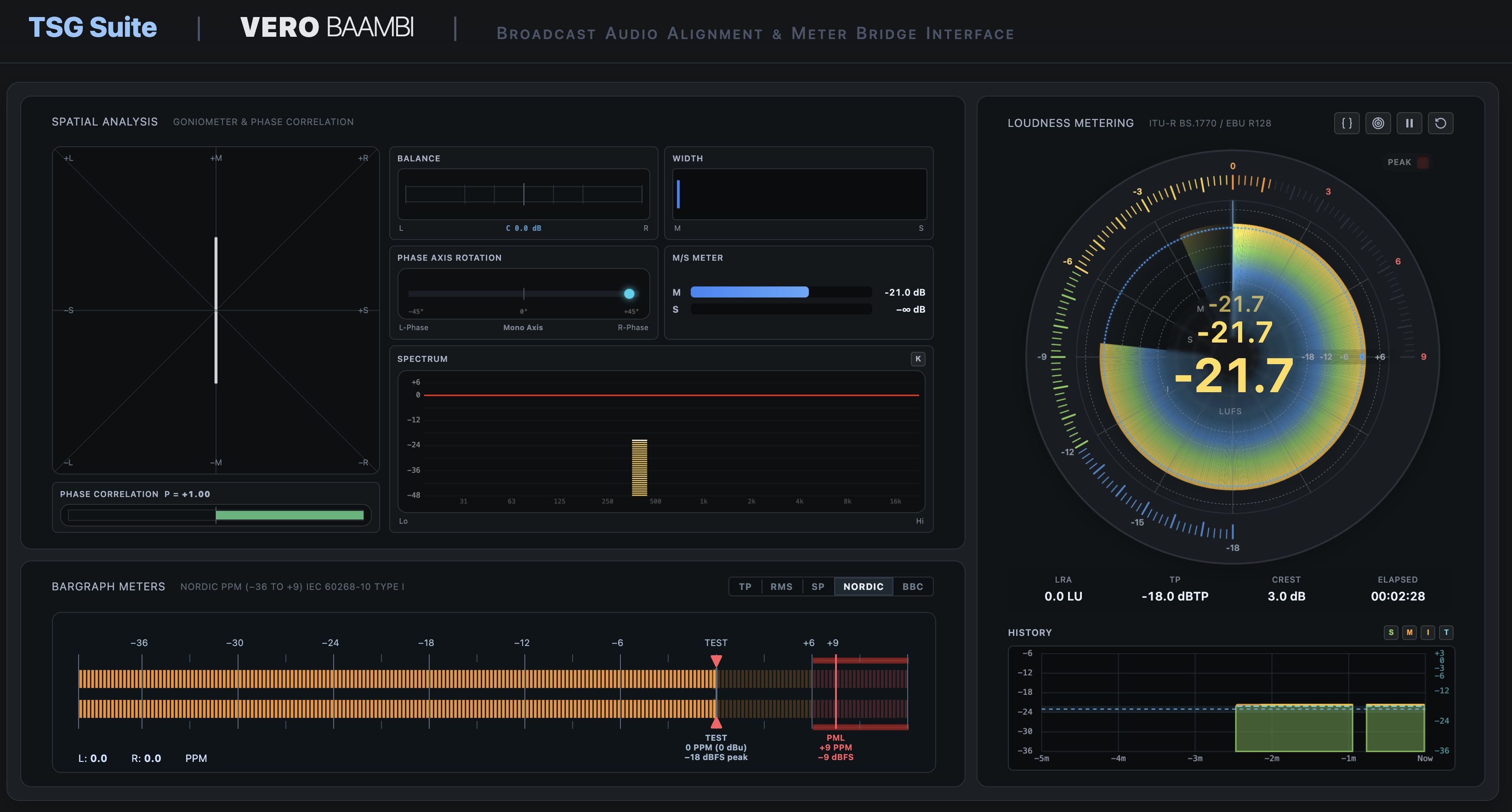Click the concentric target icon button
Viewport: 1512px width, 812px height.
pyautogui.click(x=1378, y=123)
